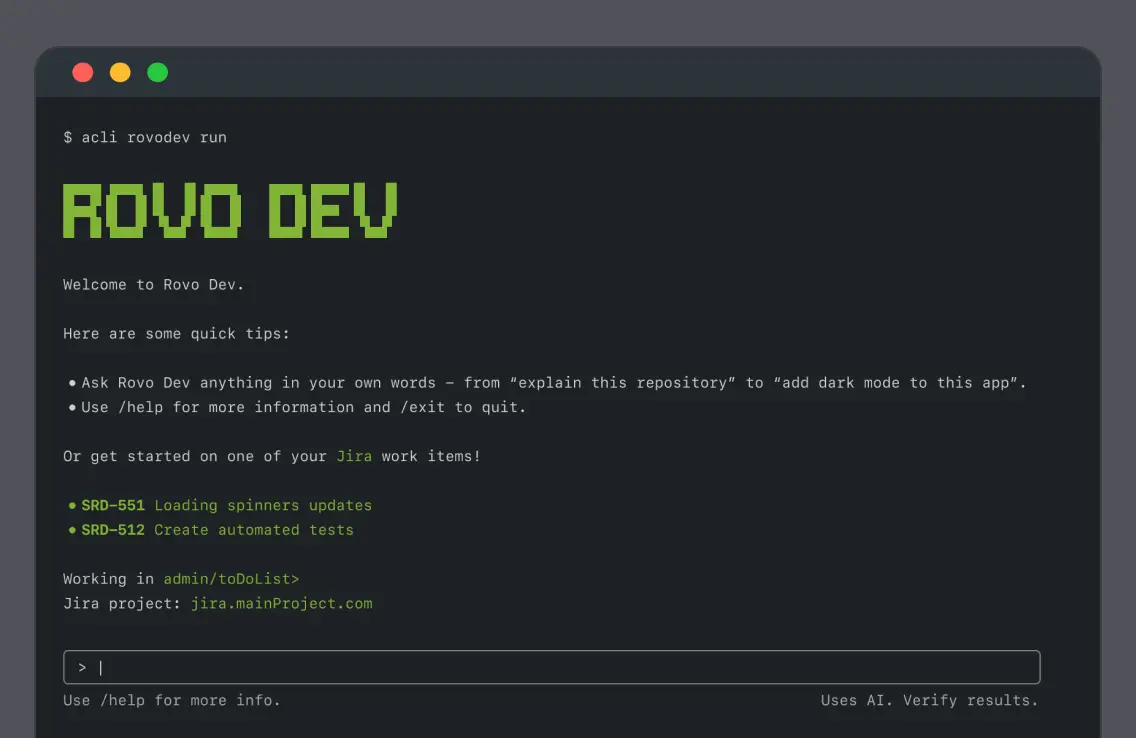The width and height of the screenshot is (1136, 738).
Task: Open the jira.mainProject.com project link
Action: point(281,603)
